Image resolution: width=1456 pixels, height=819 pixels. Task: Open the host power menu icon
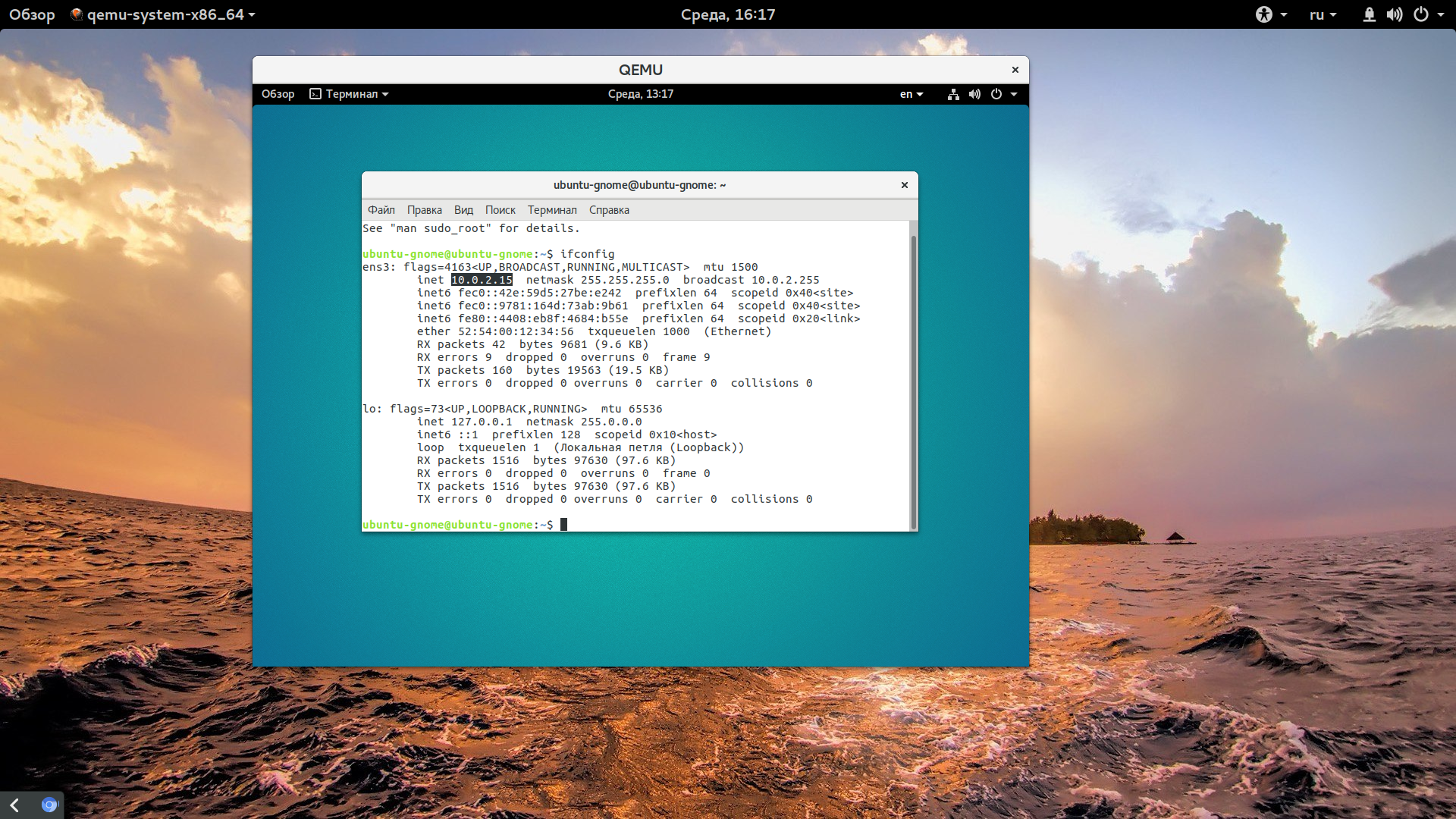tap(1421, 14)
